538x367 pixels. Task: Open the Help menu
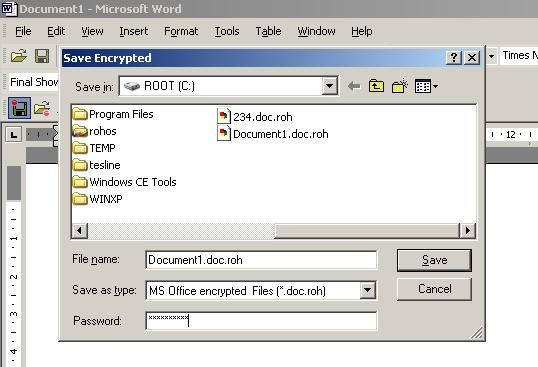362,31
